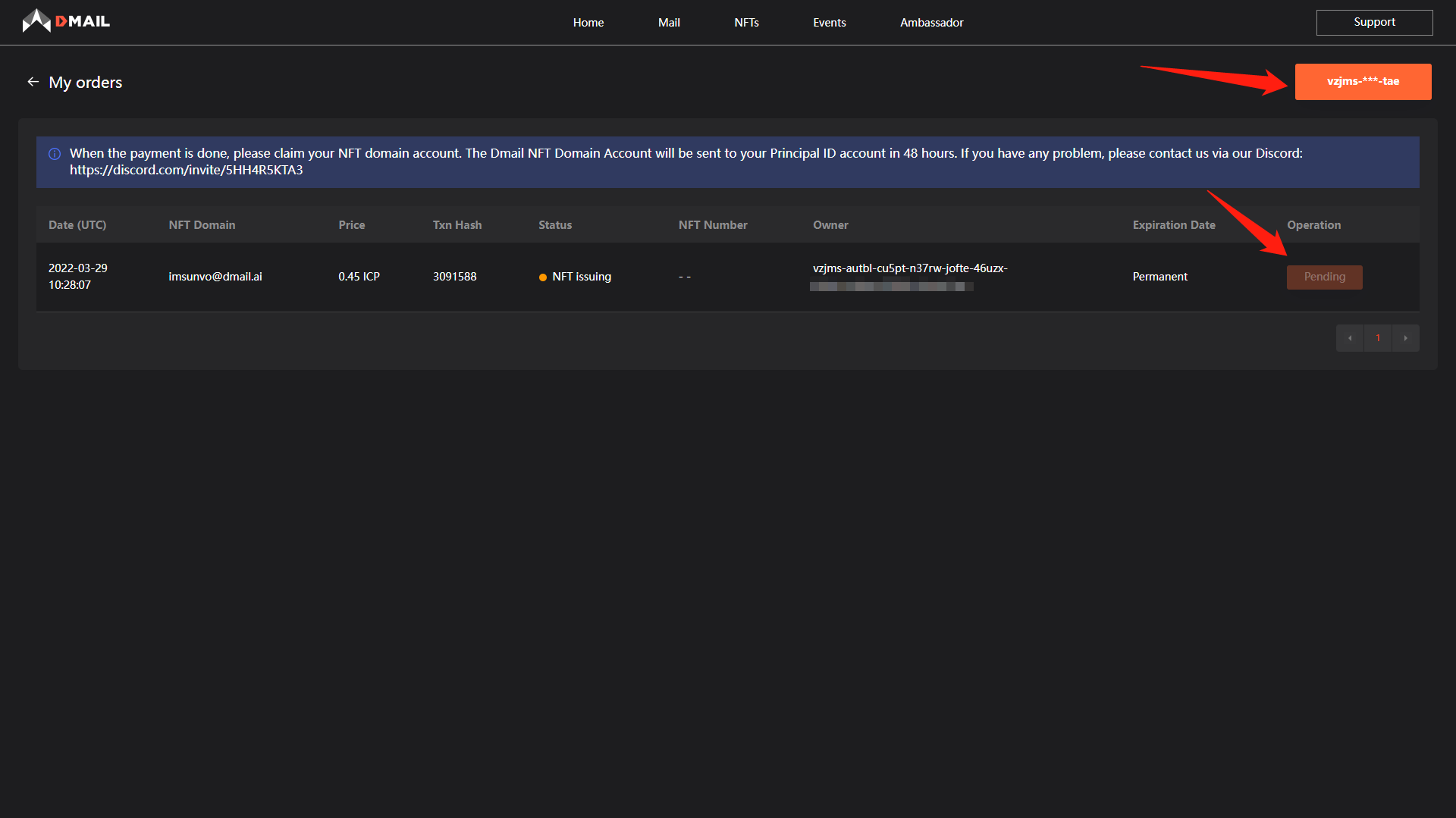Go to previous page in pagination
Viewport: 1456px width, 818px height.
1350,338
